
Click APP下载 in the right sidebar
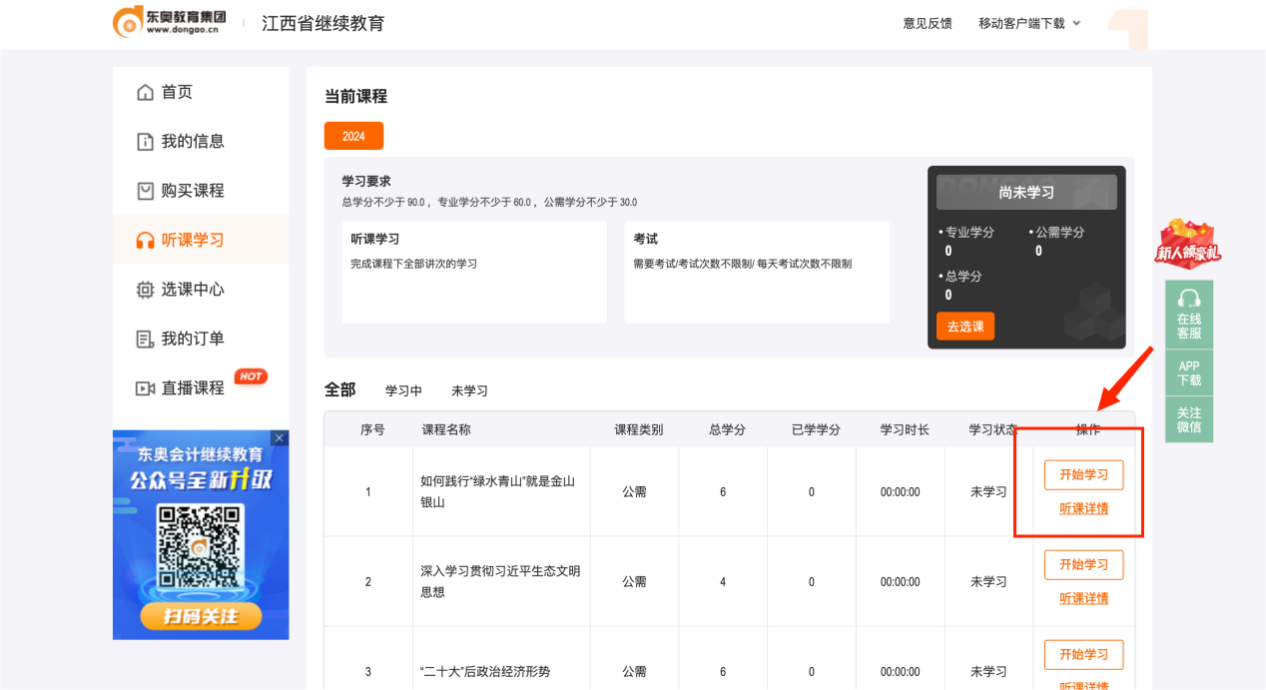[x=1189, y=373]
